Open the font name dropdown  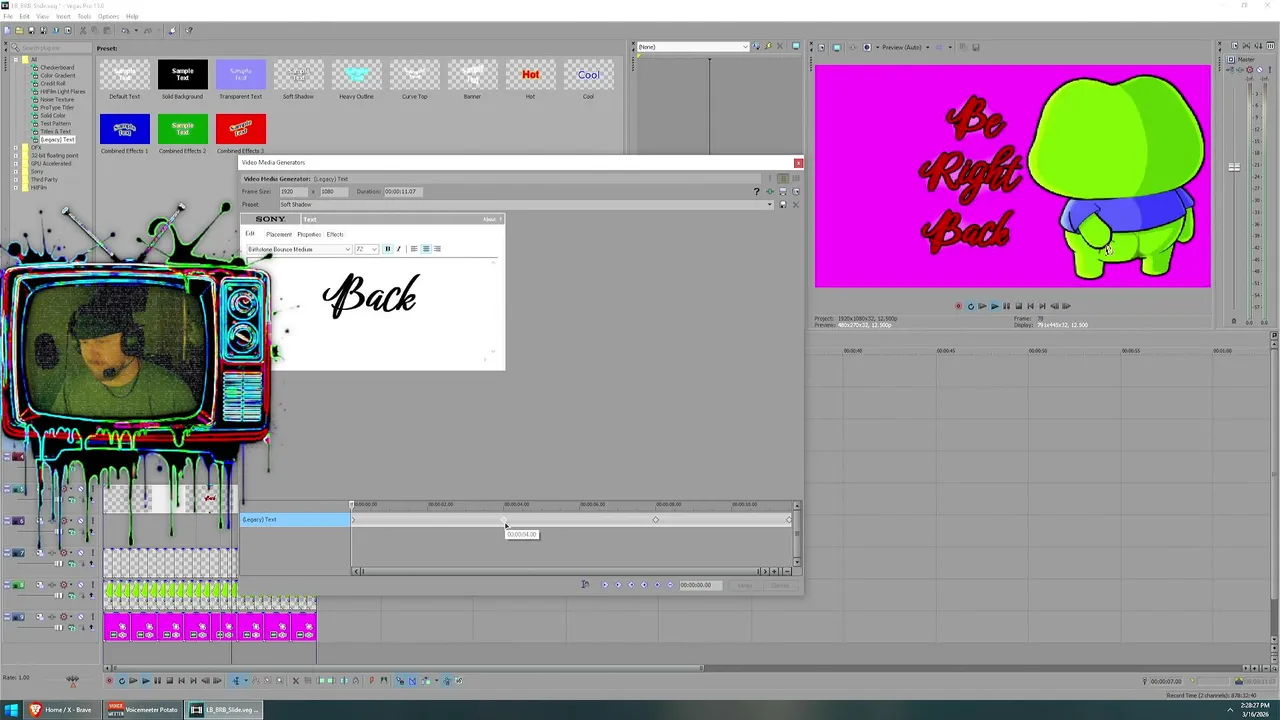(x=348, y=249)
